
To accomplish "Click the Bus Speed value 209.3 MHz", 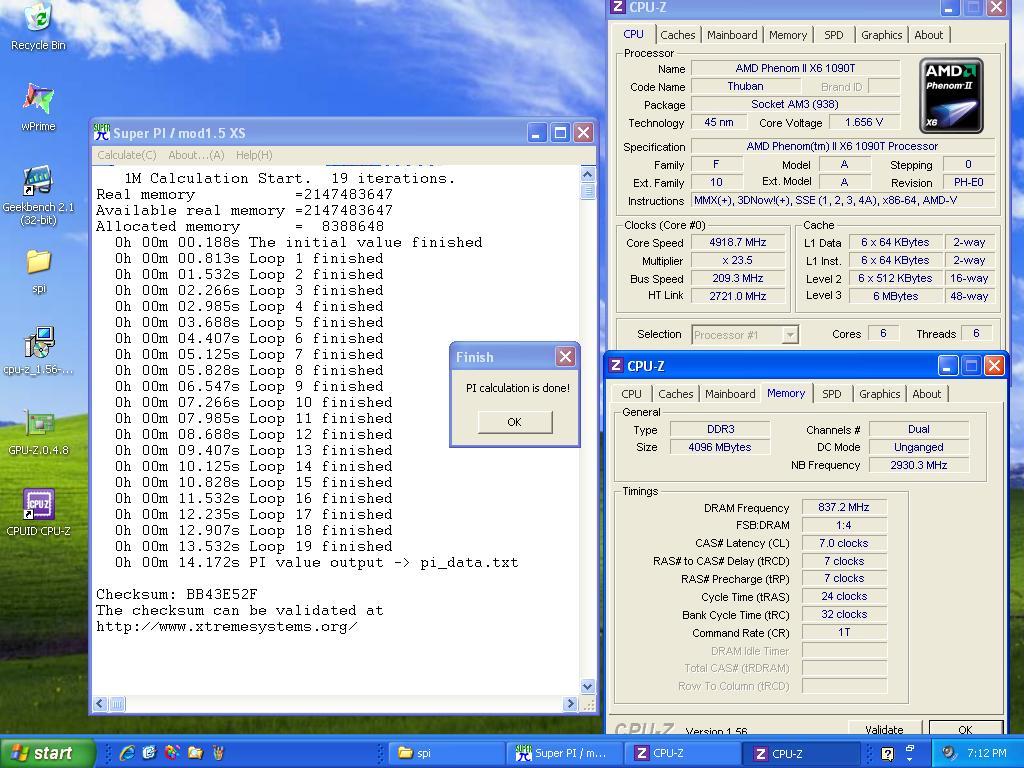I will tap(737, 278).
